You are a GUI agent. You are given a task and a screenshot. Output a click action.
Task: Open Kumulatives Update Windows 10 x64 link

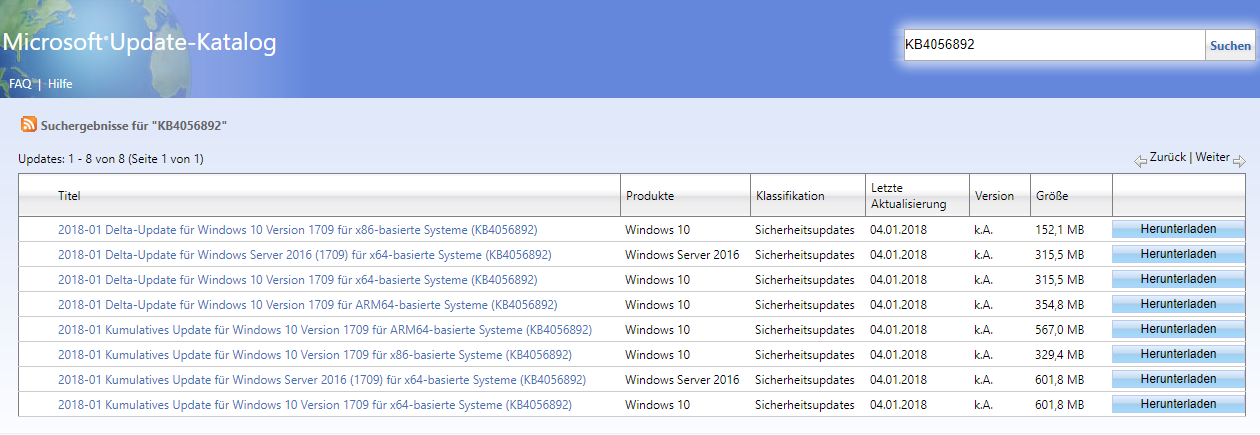tap(315, 405)
